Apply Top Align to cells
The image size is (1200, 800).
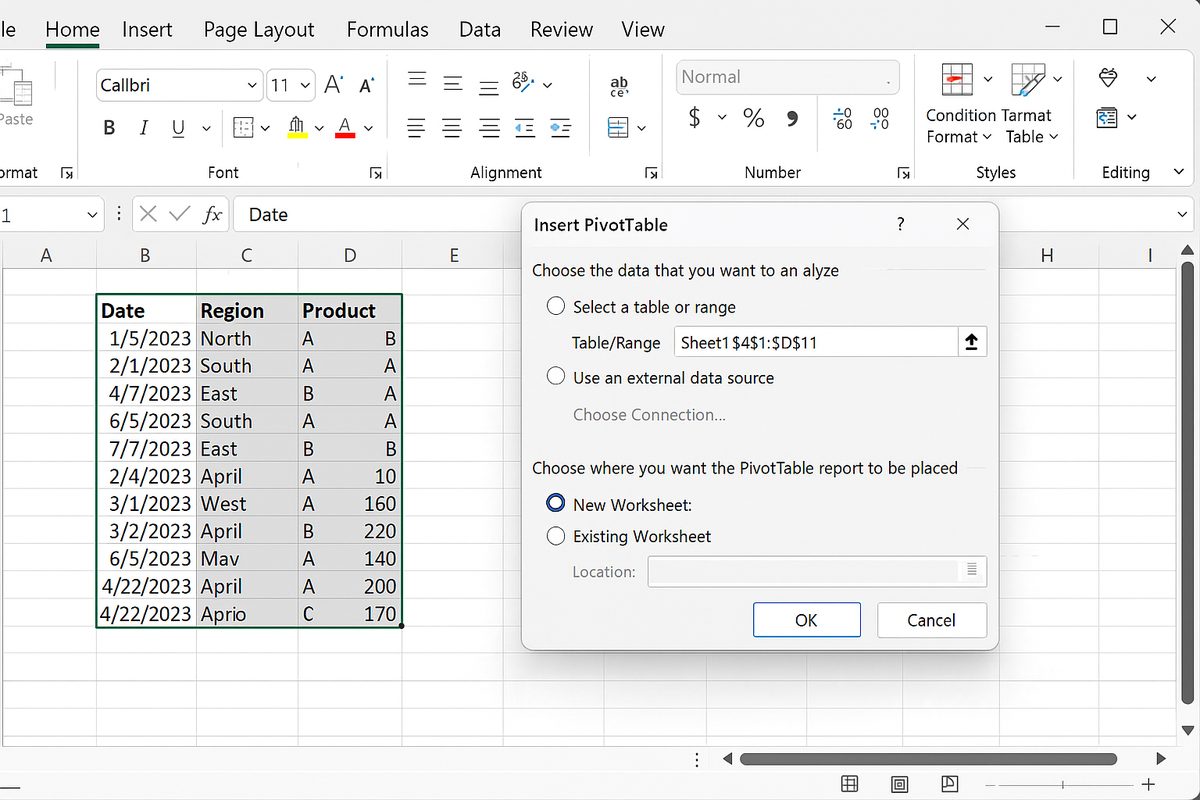pyautogui.click(x=417, y=80)
